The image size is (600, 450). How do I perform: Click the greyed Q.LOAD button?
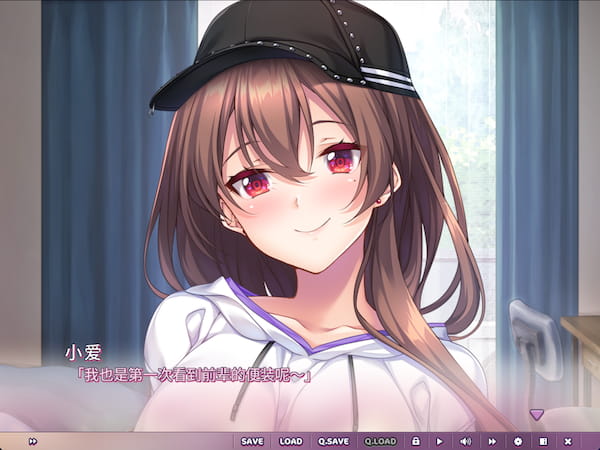click(380, 441)
